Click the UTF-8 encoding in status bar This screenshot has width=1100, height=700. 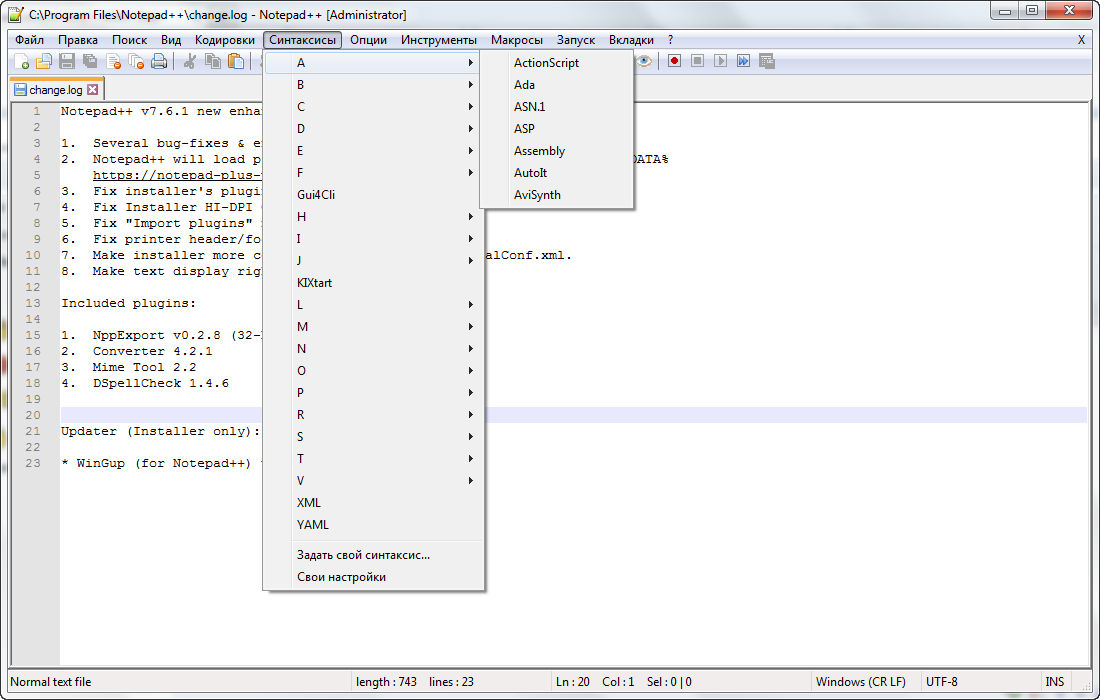tap(942, 682)
